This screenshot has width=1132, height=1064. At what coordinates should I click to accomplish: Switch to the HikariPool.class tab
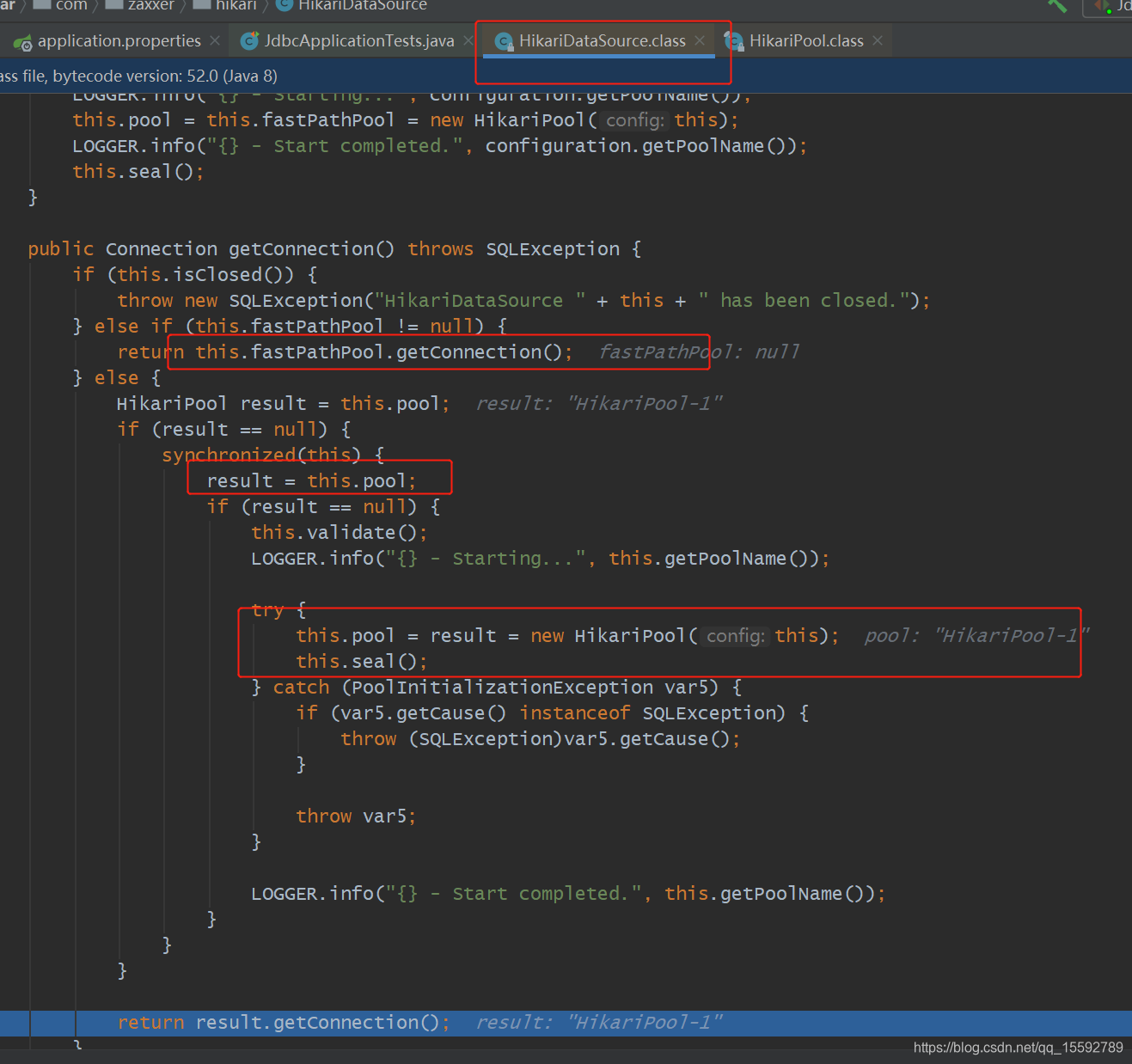point(805,41)
